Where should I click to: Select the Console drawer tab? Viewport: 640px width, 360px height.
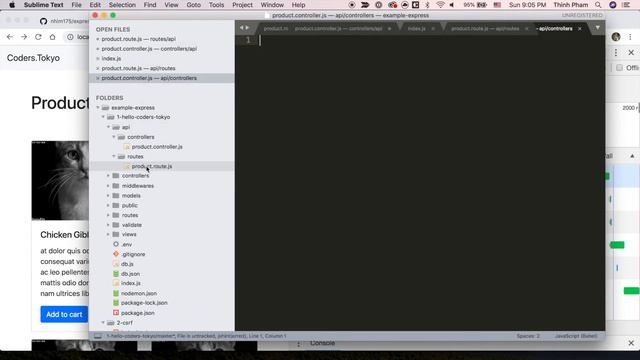coord(322,343)
